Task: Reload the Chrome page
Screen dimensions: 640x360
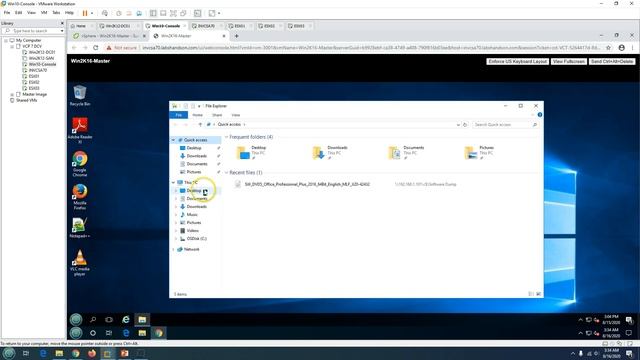Action: (x=96, y=48)
